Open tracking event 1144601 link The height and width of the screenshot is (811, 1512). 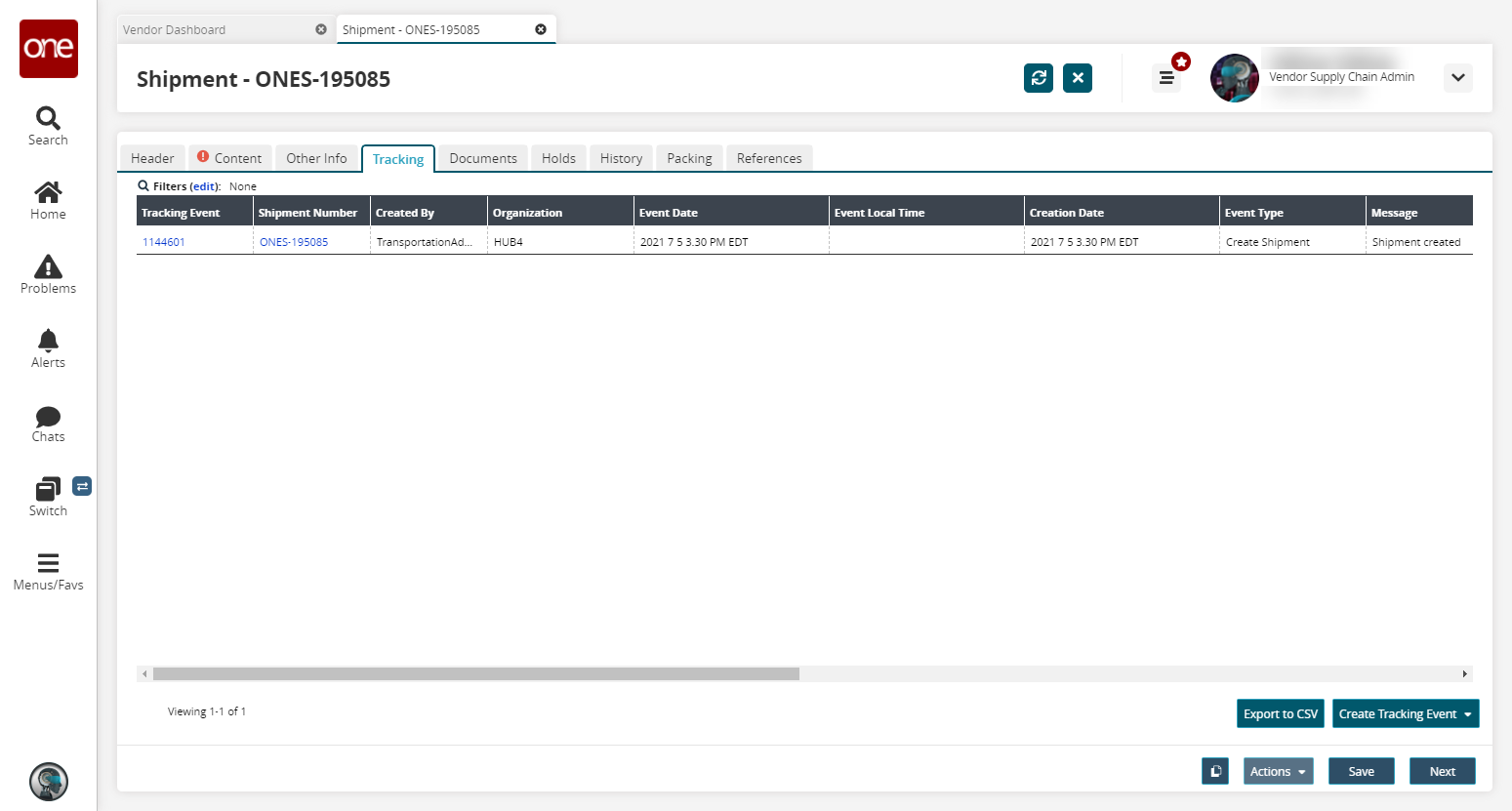(164, 242)
